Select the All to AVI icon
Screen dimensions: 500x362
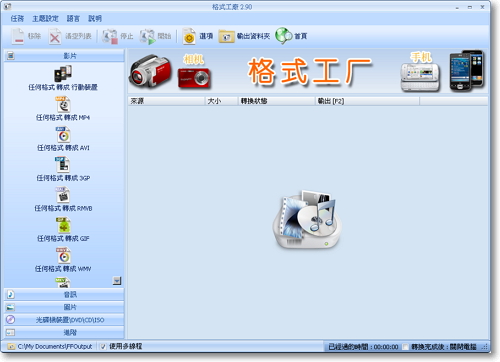[63, 135]
